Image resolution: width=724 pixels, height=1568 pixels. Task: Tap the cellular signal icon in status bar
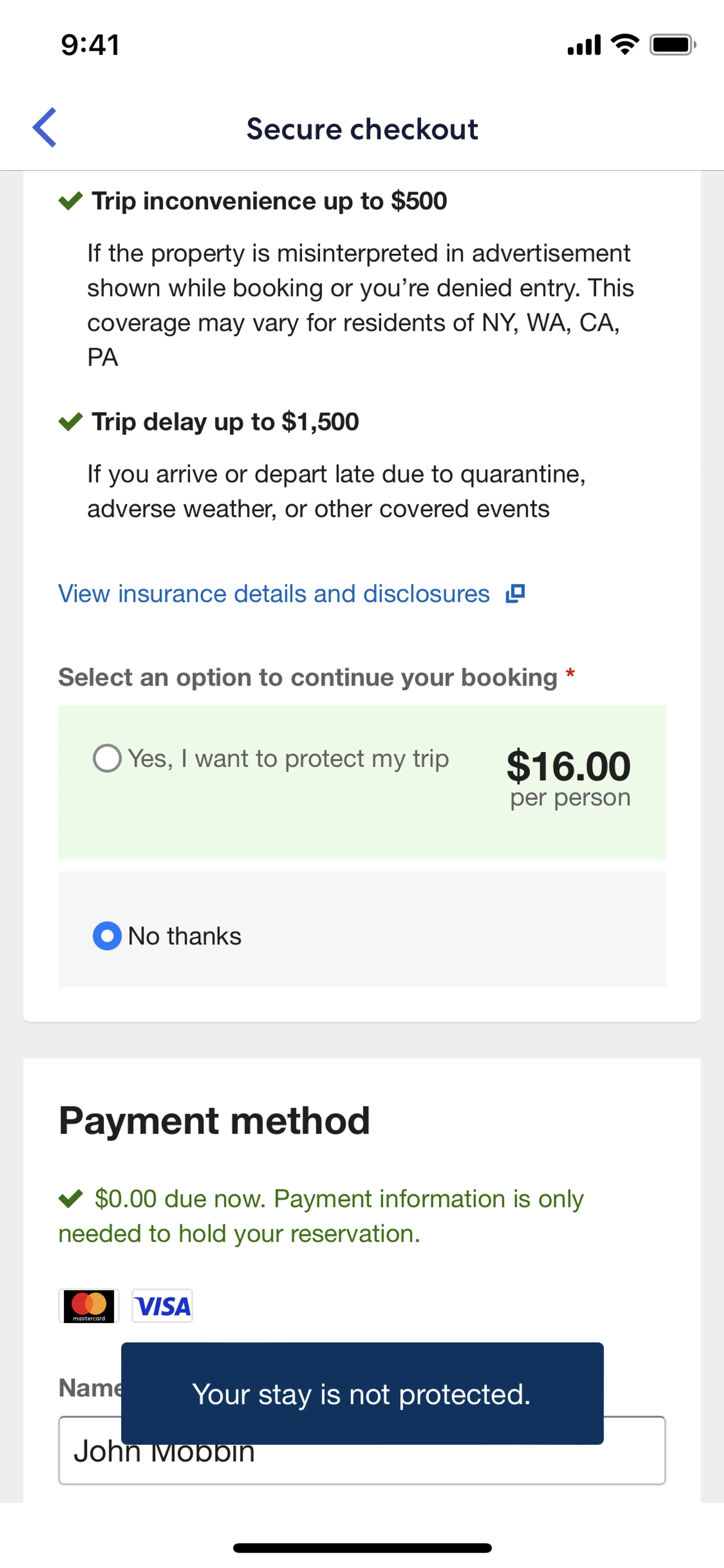tap(583, 45)
